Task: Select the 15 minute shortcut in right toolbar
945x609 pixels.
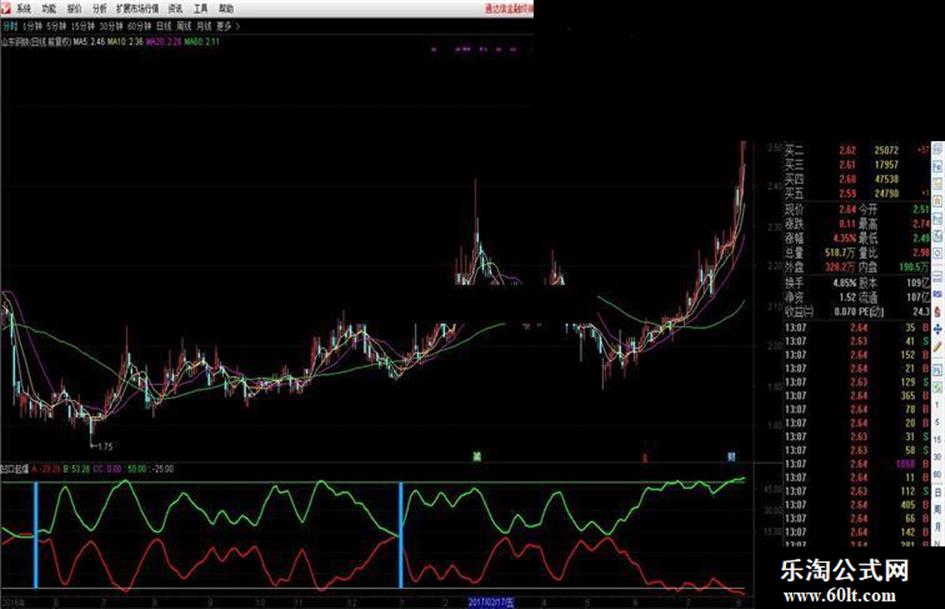Action: click(938, 440)
